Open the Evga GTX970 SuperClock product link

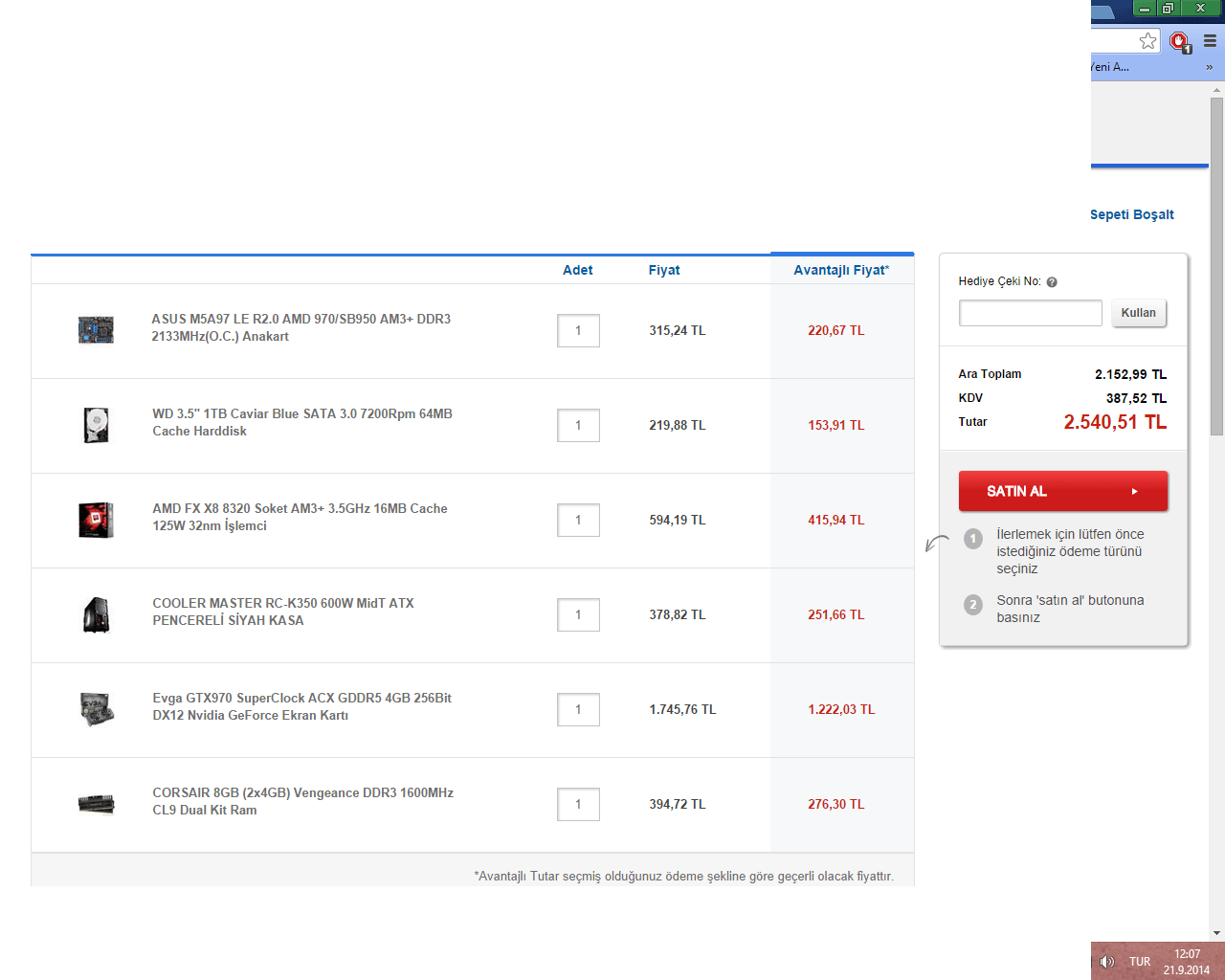[x=302, y=706]
